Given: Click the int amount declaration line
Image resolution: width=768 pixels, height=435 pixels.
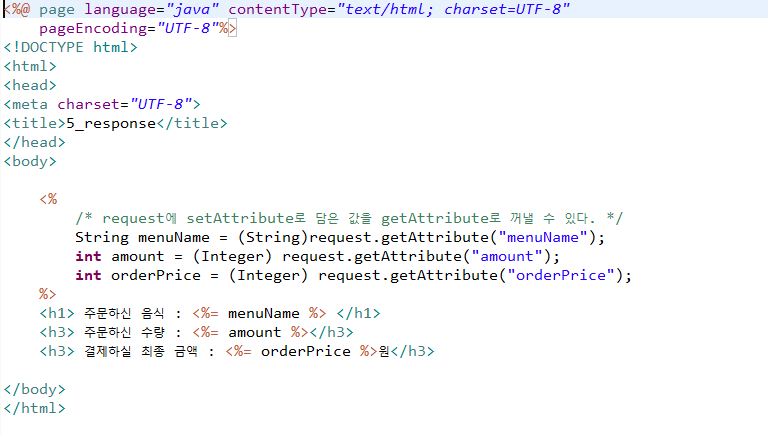Looking at the screenshot, I should pyautogui.click(x=318, y=257).
